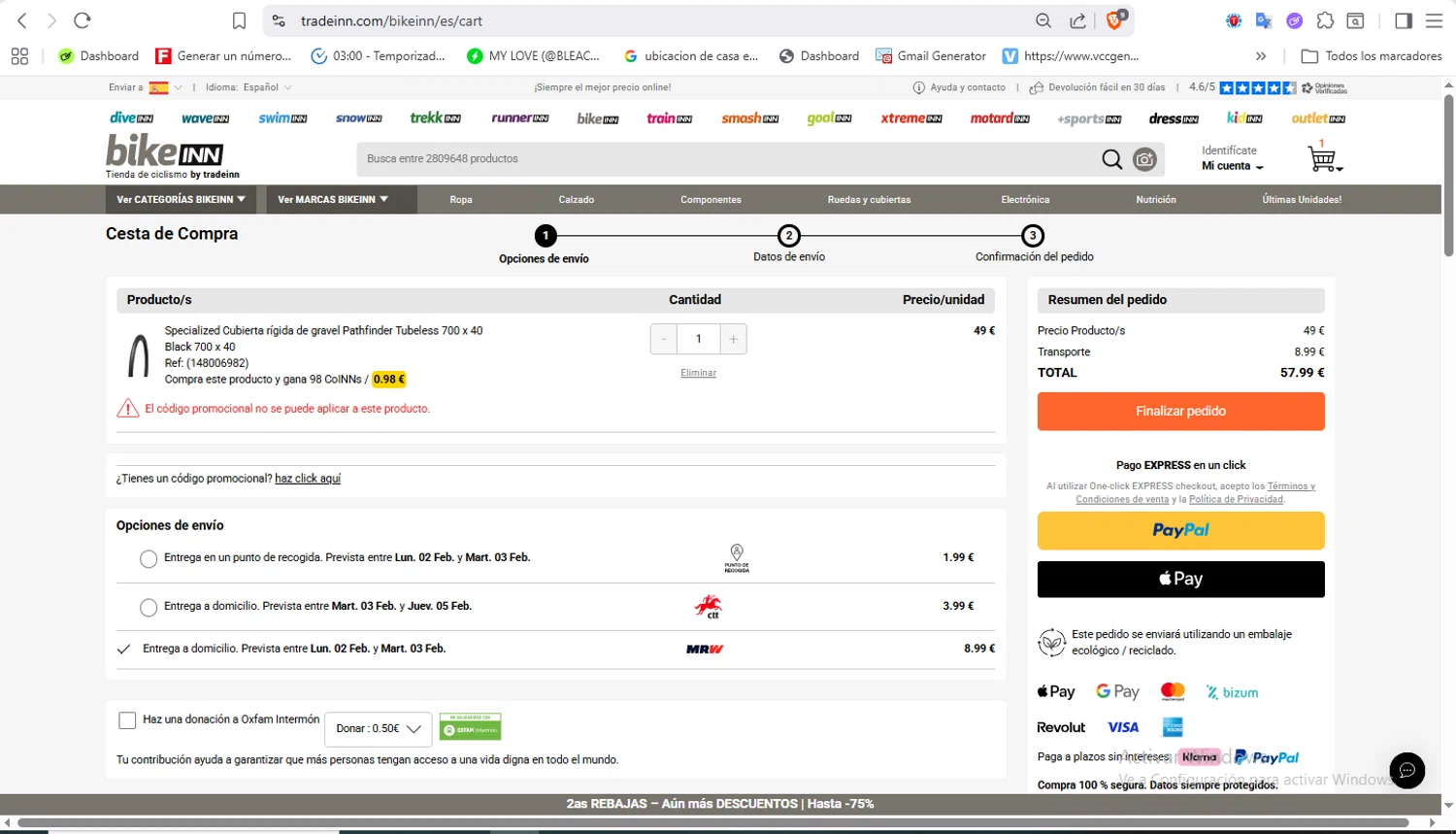Screen dimensions: 1456x834
Task: Open Todos los marcadores folder
Action: tap(1372, 56)
